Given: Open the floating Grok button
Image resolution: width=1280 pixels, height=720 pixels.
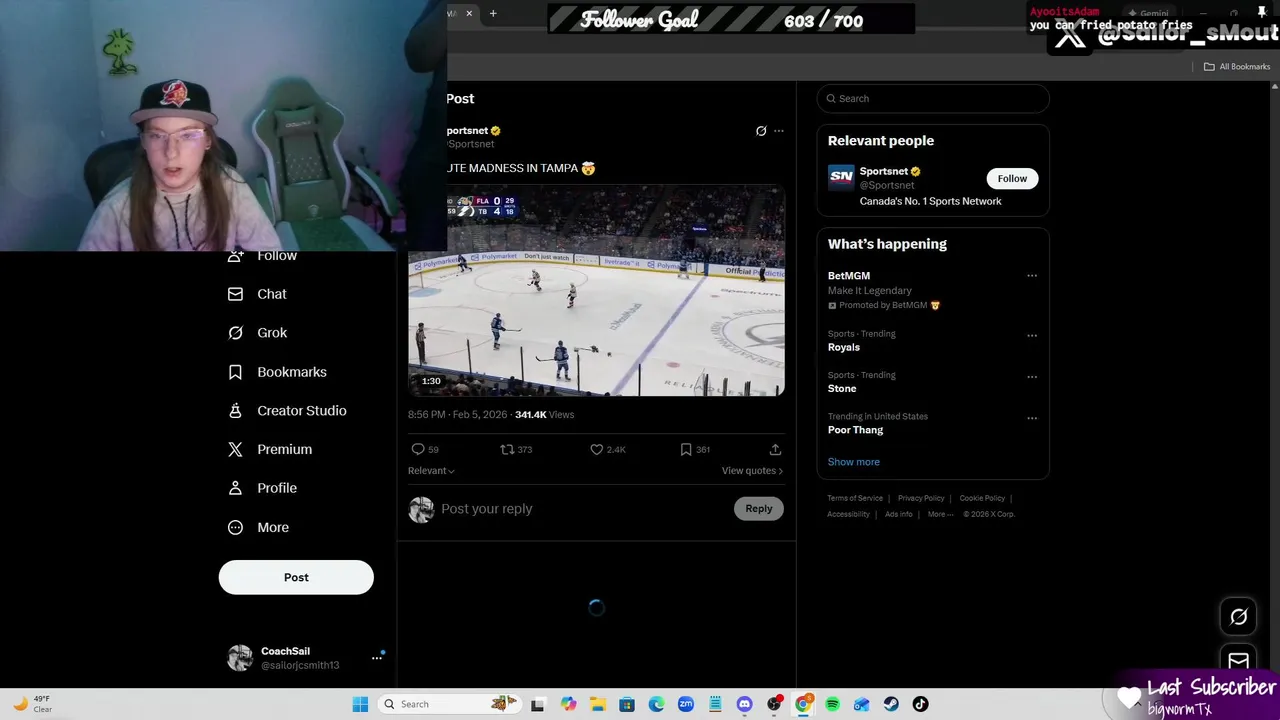Looking at the screenshot, I should (x=1238, y=617).
